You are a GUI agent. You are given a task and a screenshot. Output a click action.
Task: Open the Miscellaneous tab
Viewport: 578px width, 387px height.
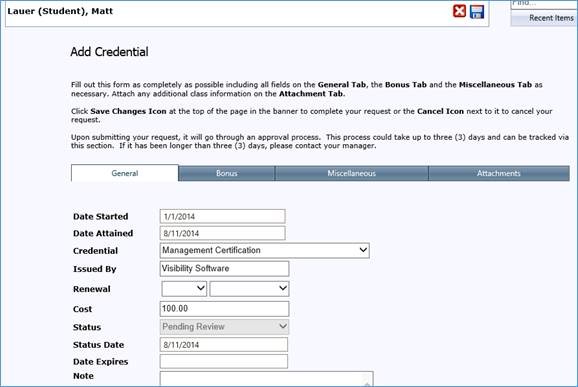pos(352,173)
